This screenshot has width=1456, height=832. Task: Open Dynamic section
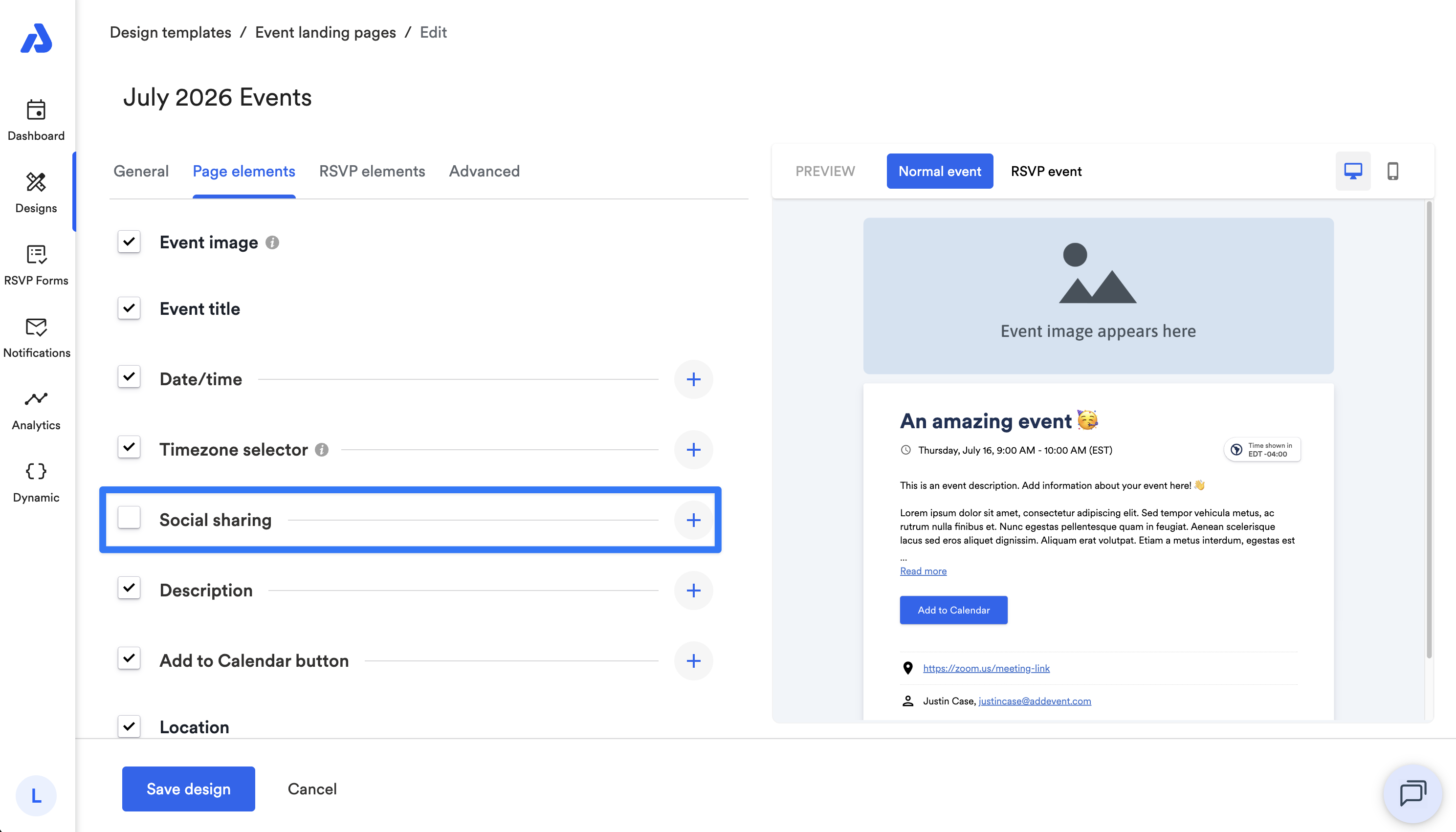(36, 482)
